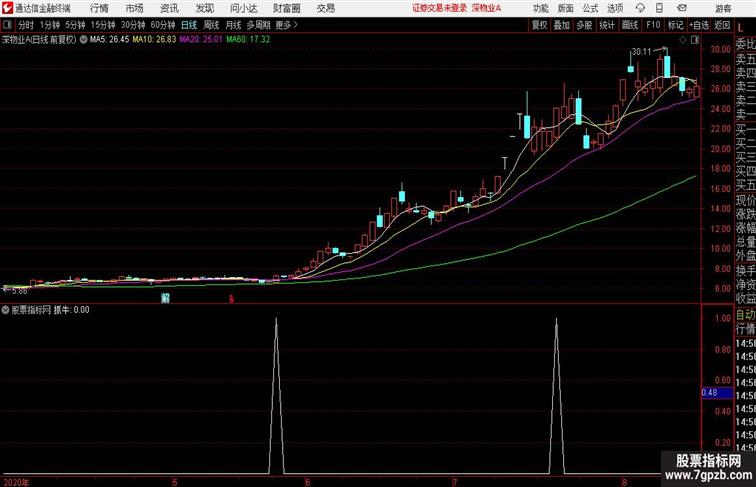Click the MA10: 26.83 label

[x=154, y=40]
